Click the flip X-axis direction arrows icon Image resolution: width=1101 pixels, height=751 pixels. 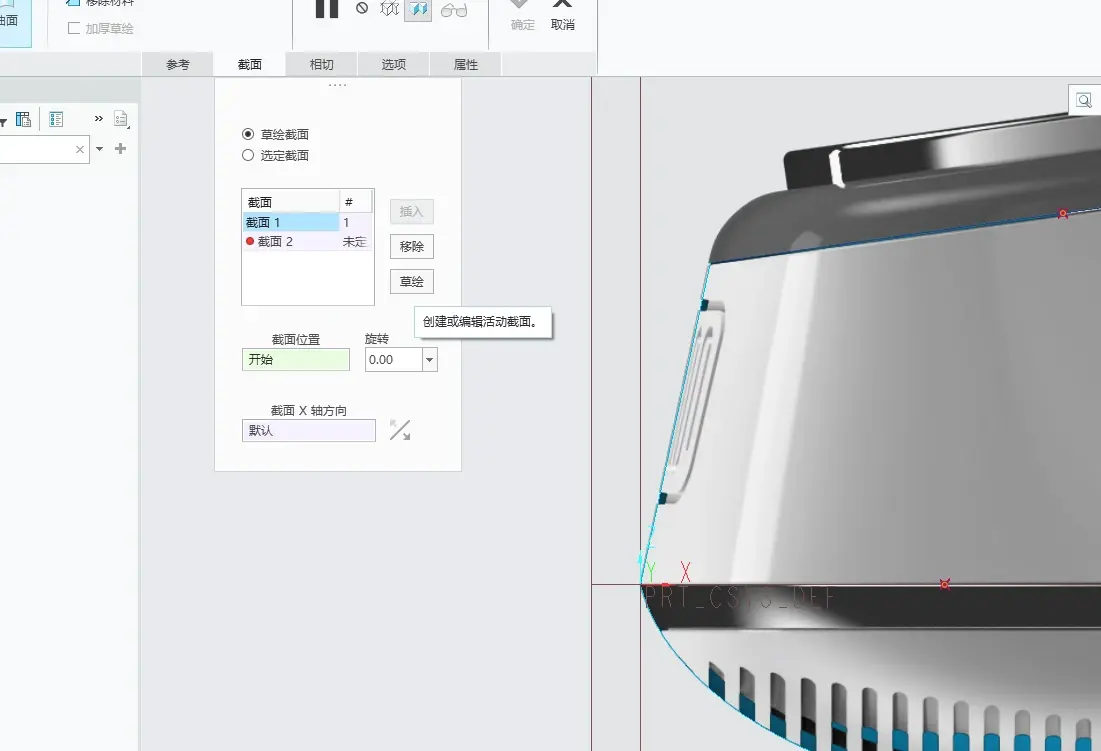pos(400,430)
